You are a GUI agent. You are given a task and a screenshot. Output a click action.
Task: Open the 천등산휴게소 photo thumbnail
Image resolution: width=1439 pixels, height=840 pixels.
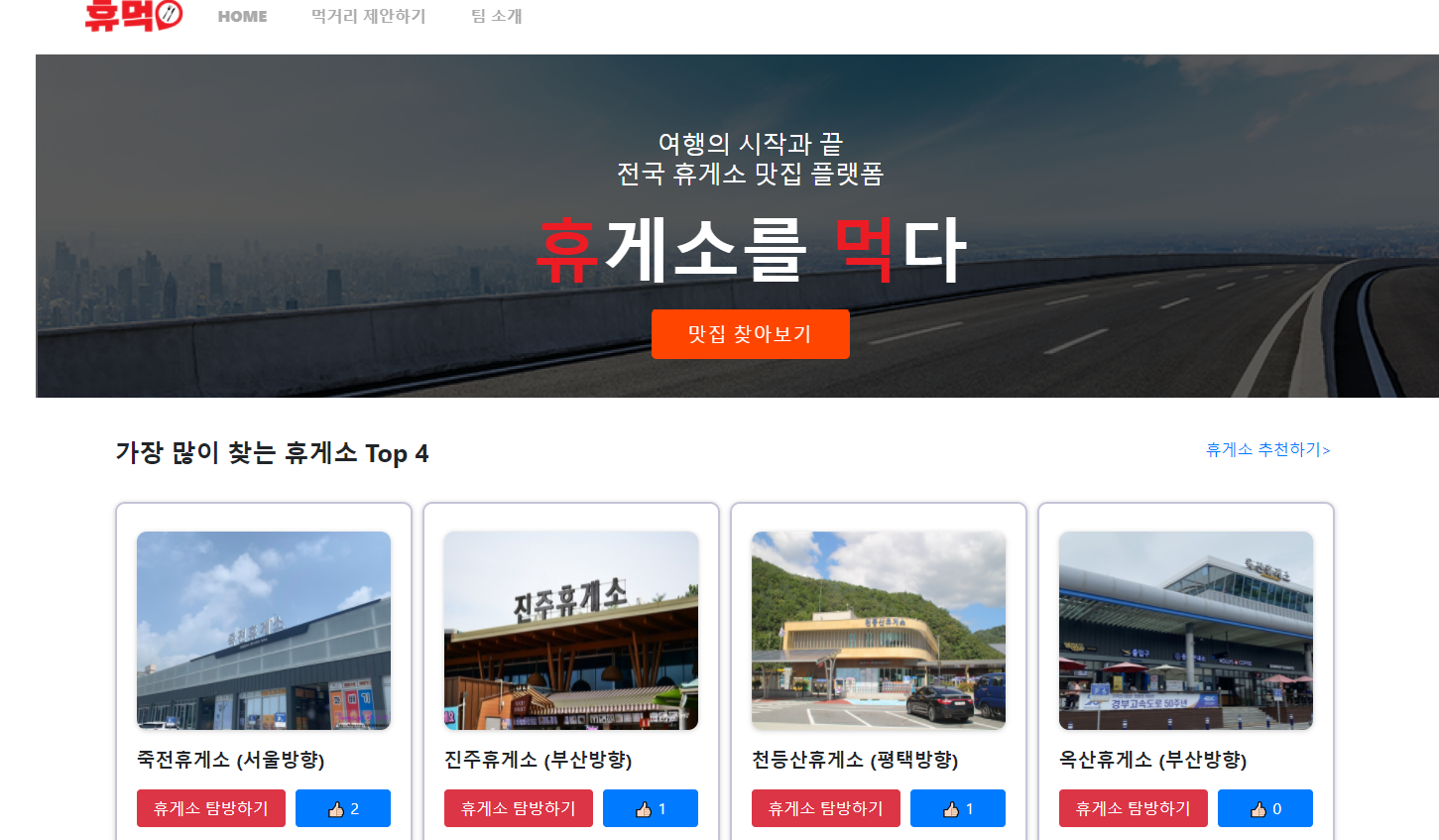point(879,631)
